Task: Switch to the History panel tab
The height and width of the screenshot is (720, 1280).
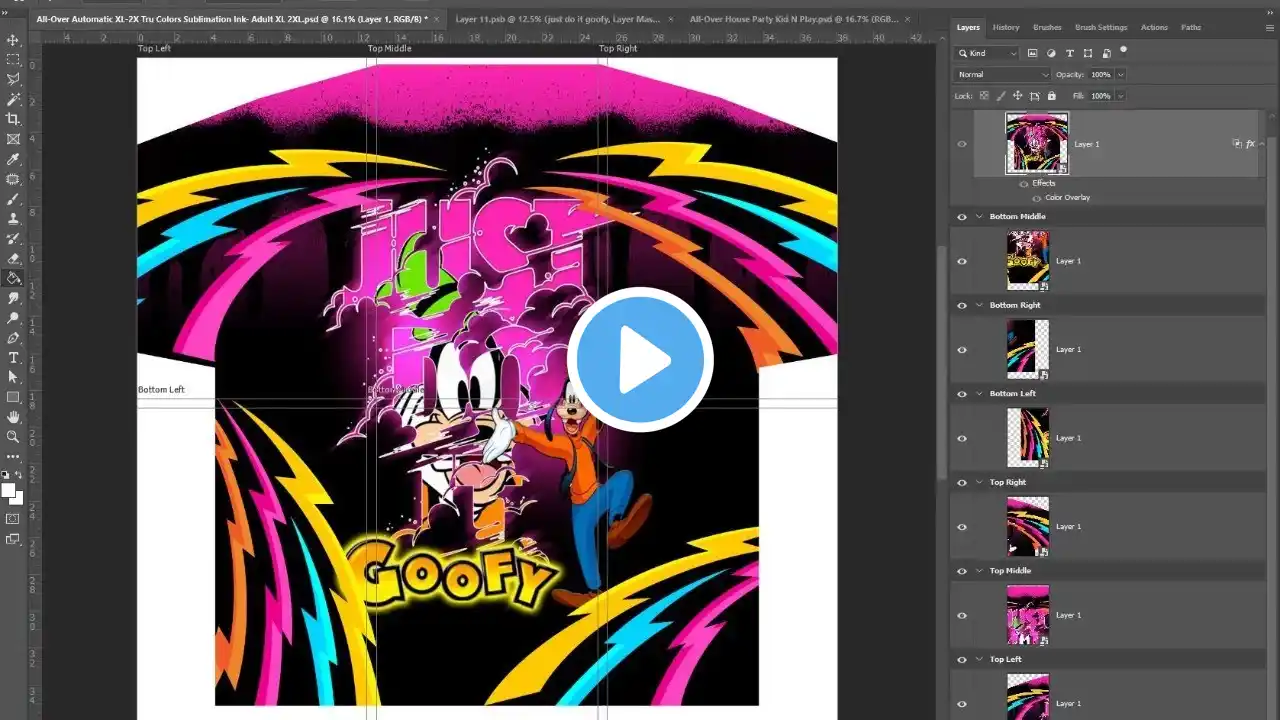Action: [x=1006, y=28]
